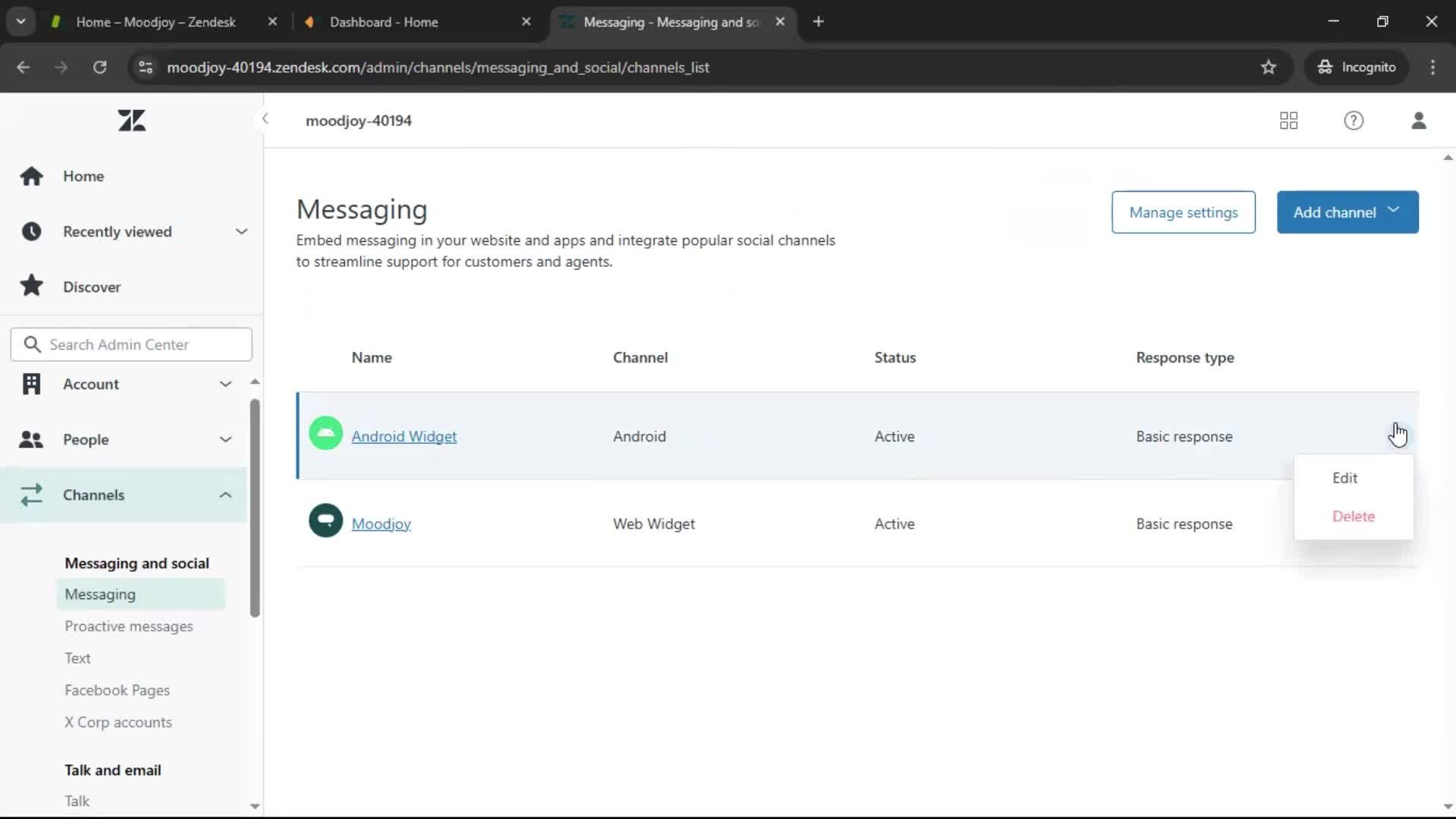The image size is (1456, 819).
Task: Collapse the sidebar with the arrow icon
Action: (x=265, y=119)
